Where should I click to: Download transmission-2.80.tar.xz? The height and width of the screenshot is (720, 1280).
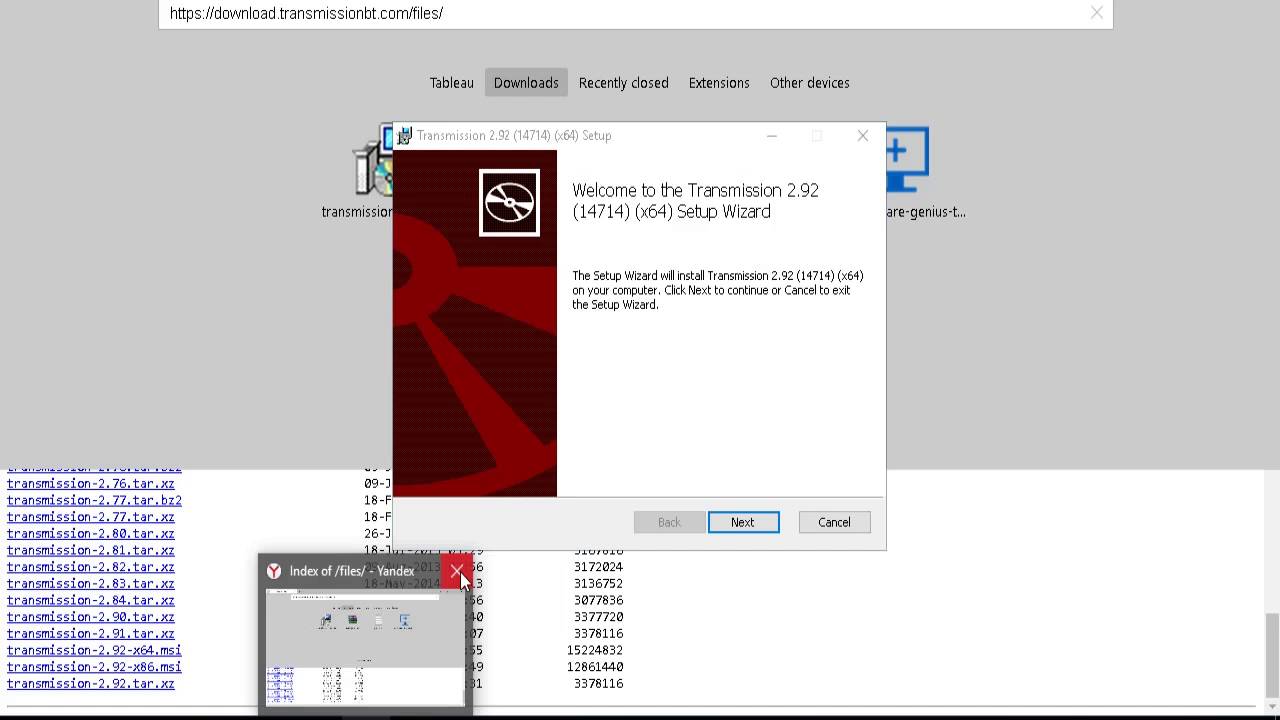click(91, 534)
